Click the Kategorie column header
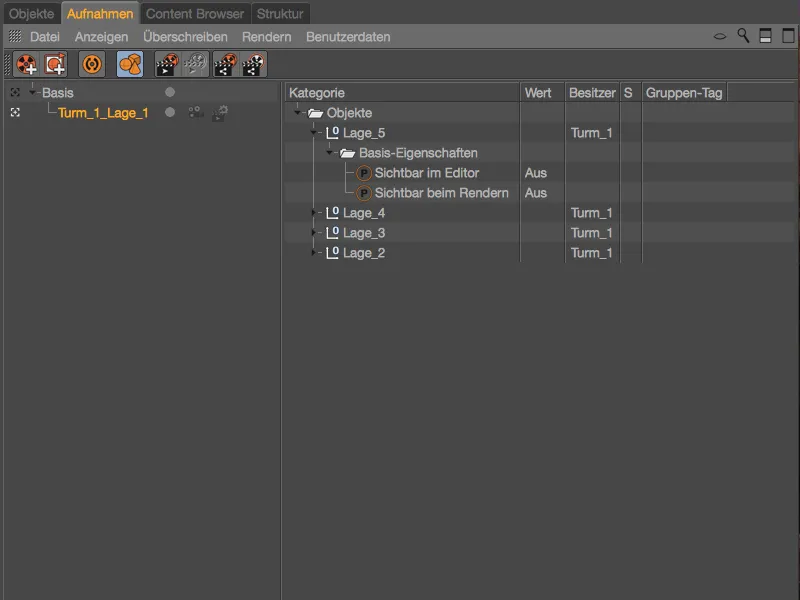 pos(403,93)
